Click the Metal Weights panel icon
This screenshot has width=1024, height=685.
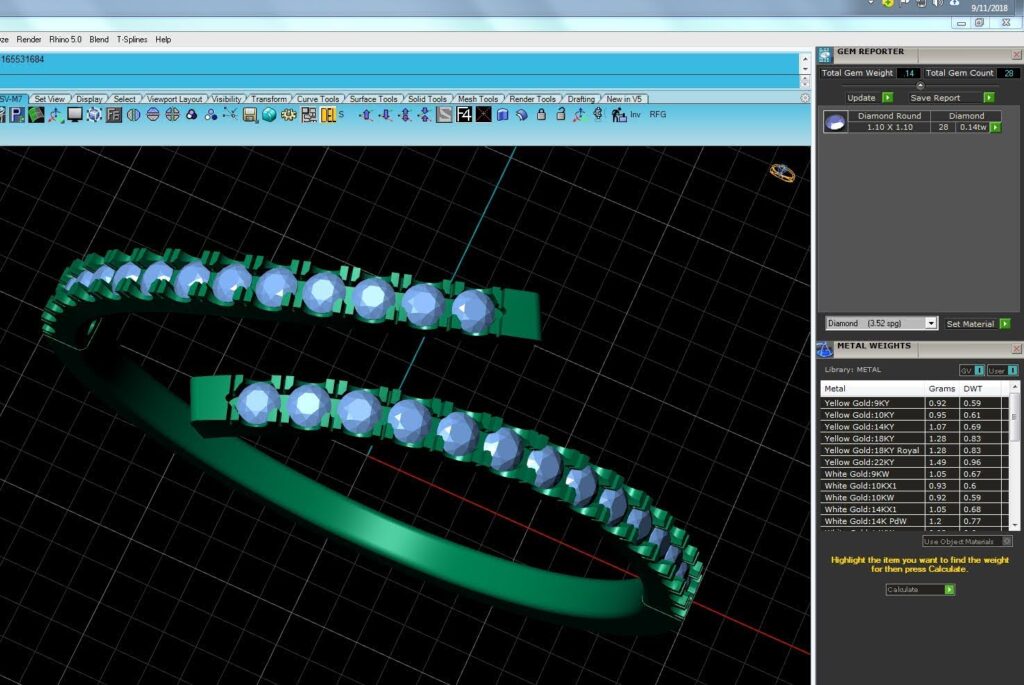[825, 349]
